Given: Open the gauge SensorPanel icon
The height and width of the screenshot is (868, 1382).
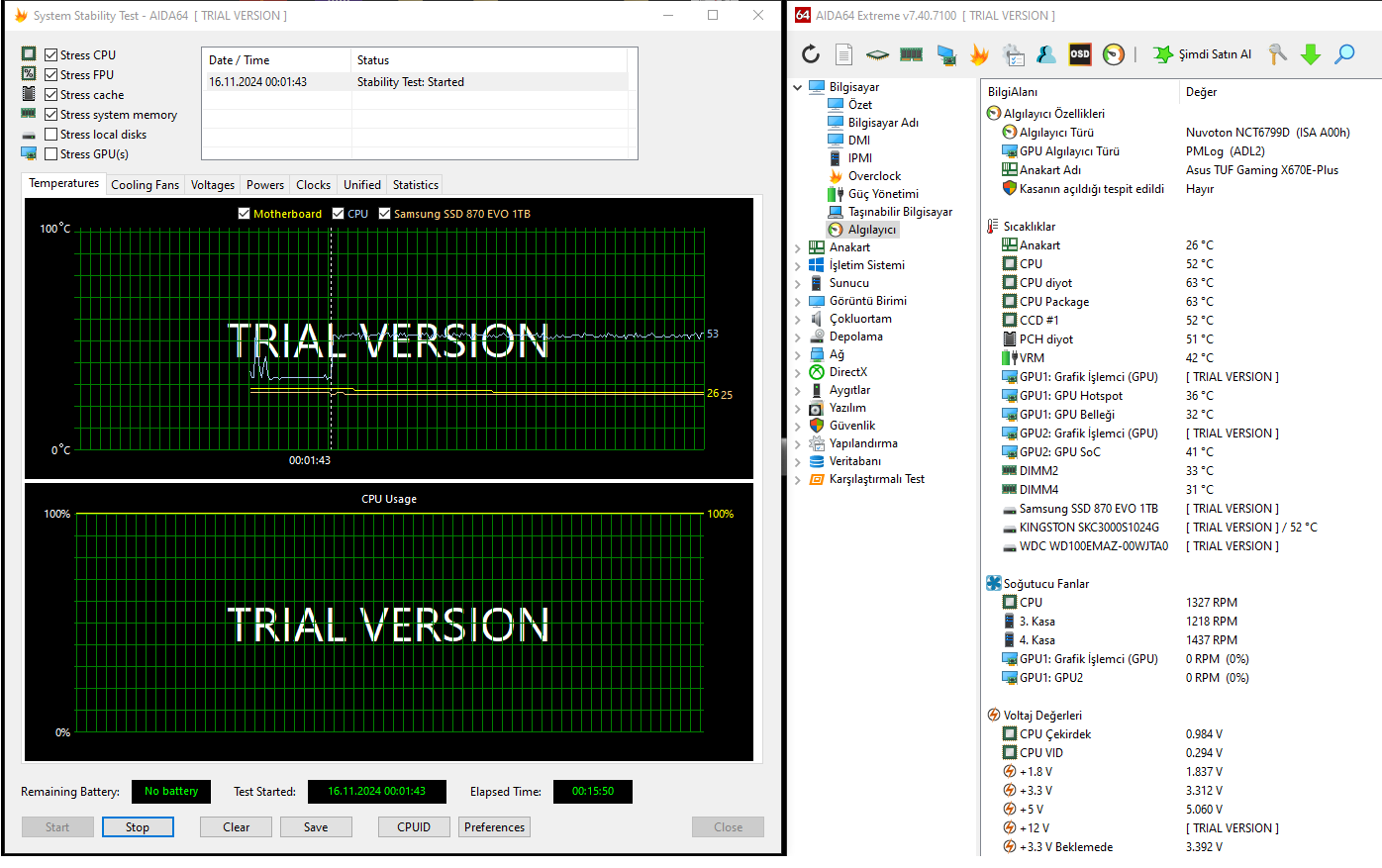Looking at the screenshot, I should coord(1114,54).
